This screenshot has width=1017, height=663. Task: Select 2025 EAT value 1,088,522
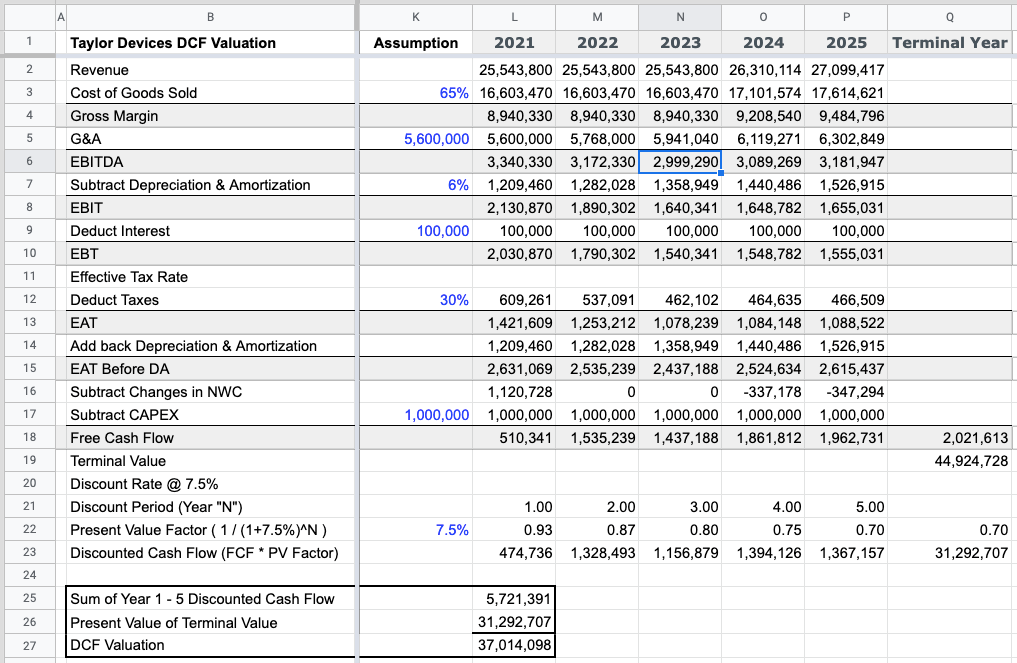[x=846, y=322]
